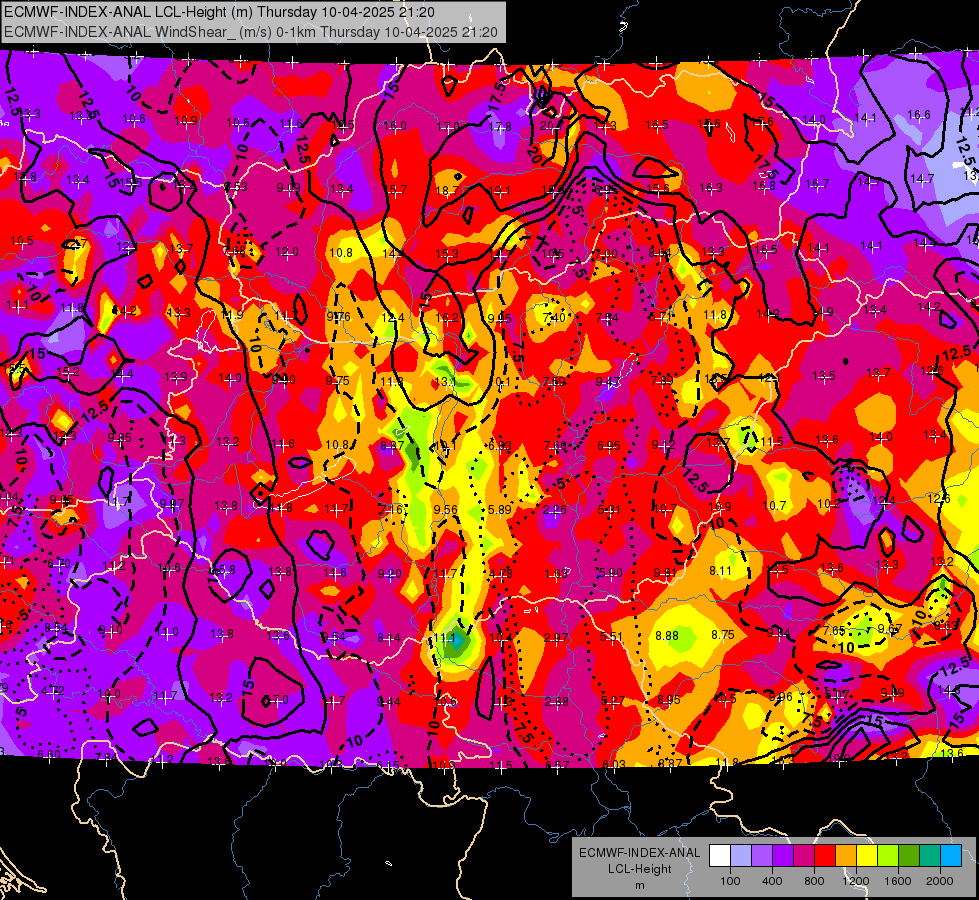Click the grid value 5.89
The image size is (979, 900).
(x=499, y=510)
